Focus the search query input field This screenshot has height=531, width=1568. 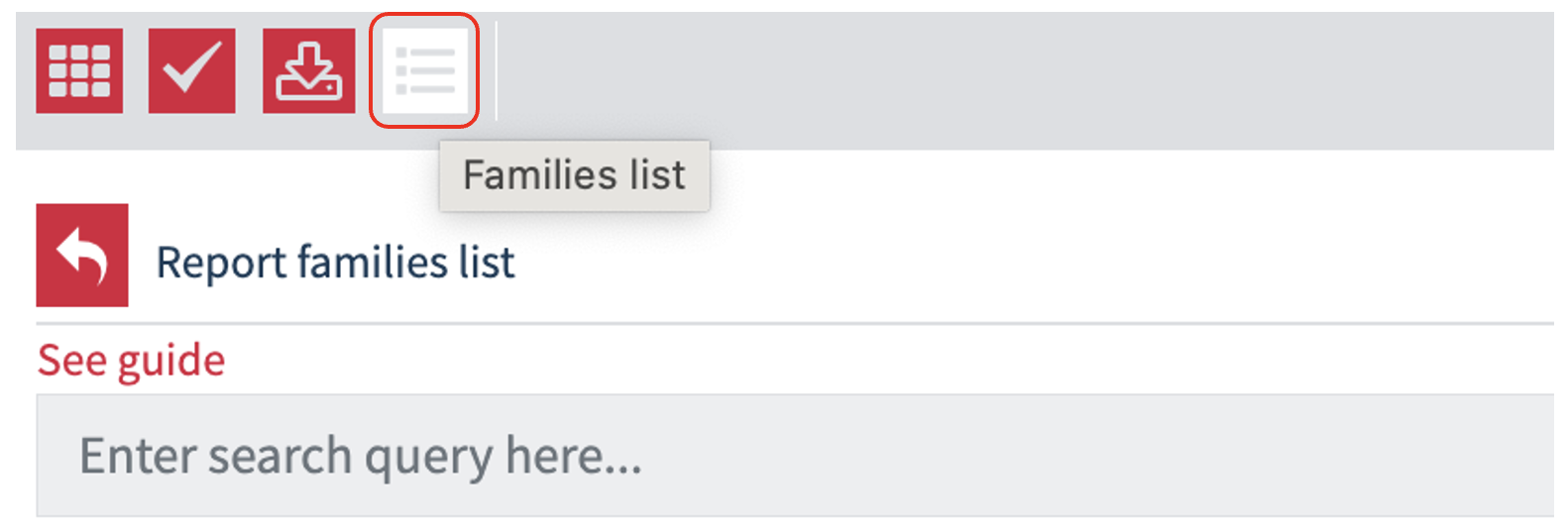[x=795, y=456]
